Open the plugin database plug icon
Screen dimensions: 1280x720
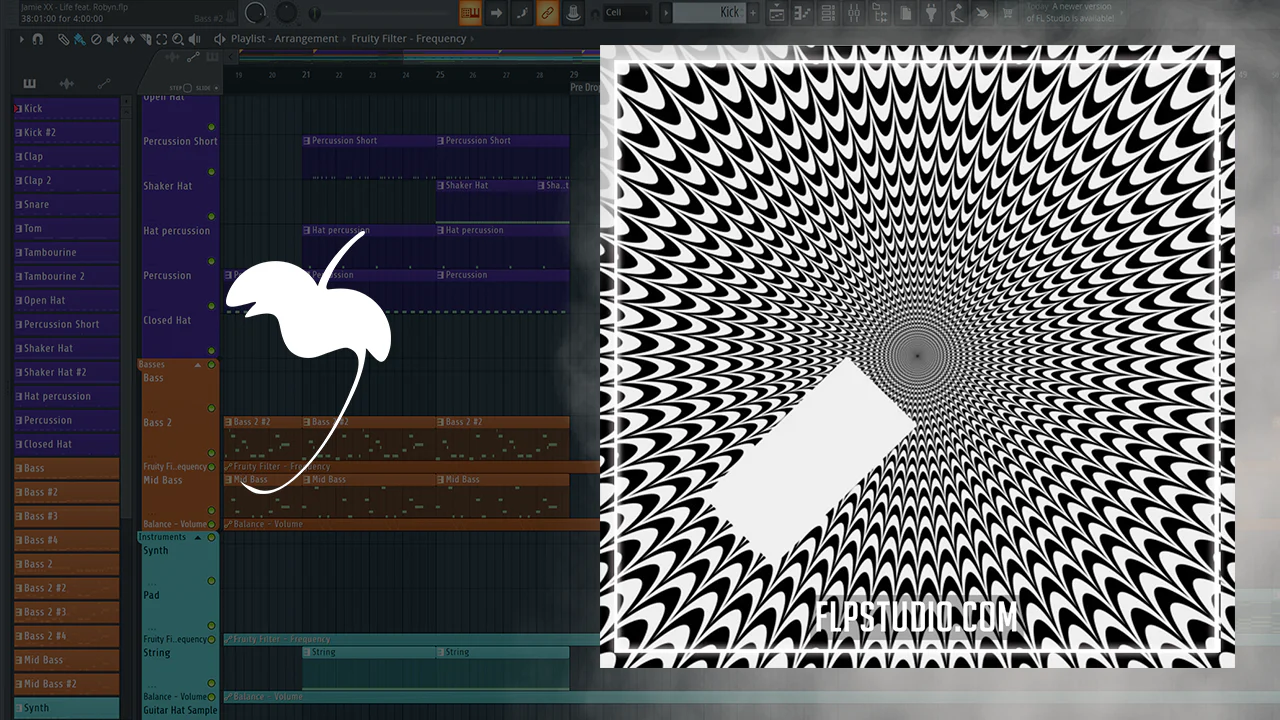pyautogui.click(x=931, y=13)
